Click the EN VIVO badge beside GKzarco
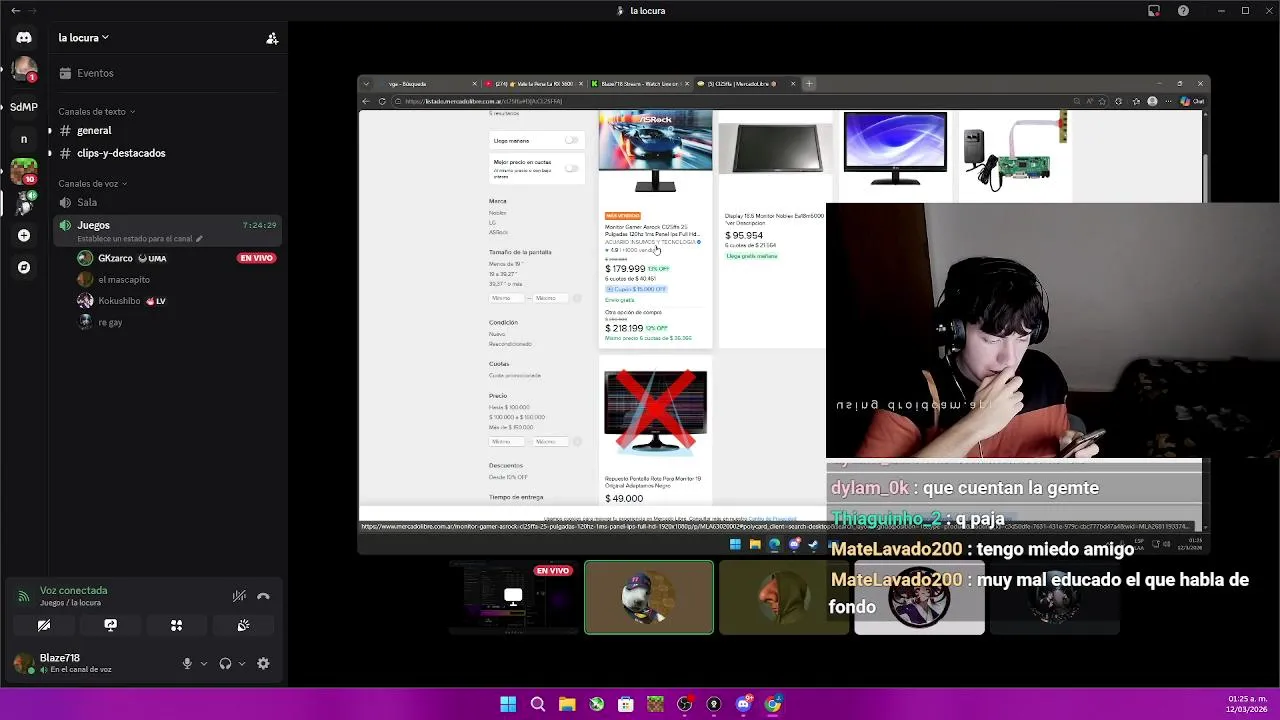This screenshot has height=720, width=1280. [256, 258]
